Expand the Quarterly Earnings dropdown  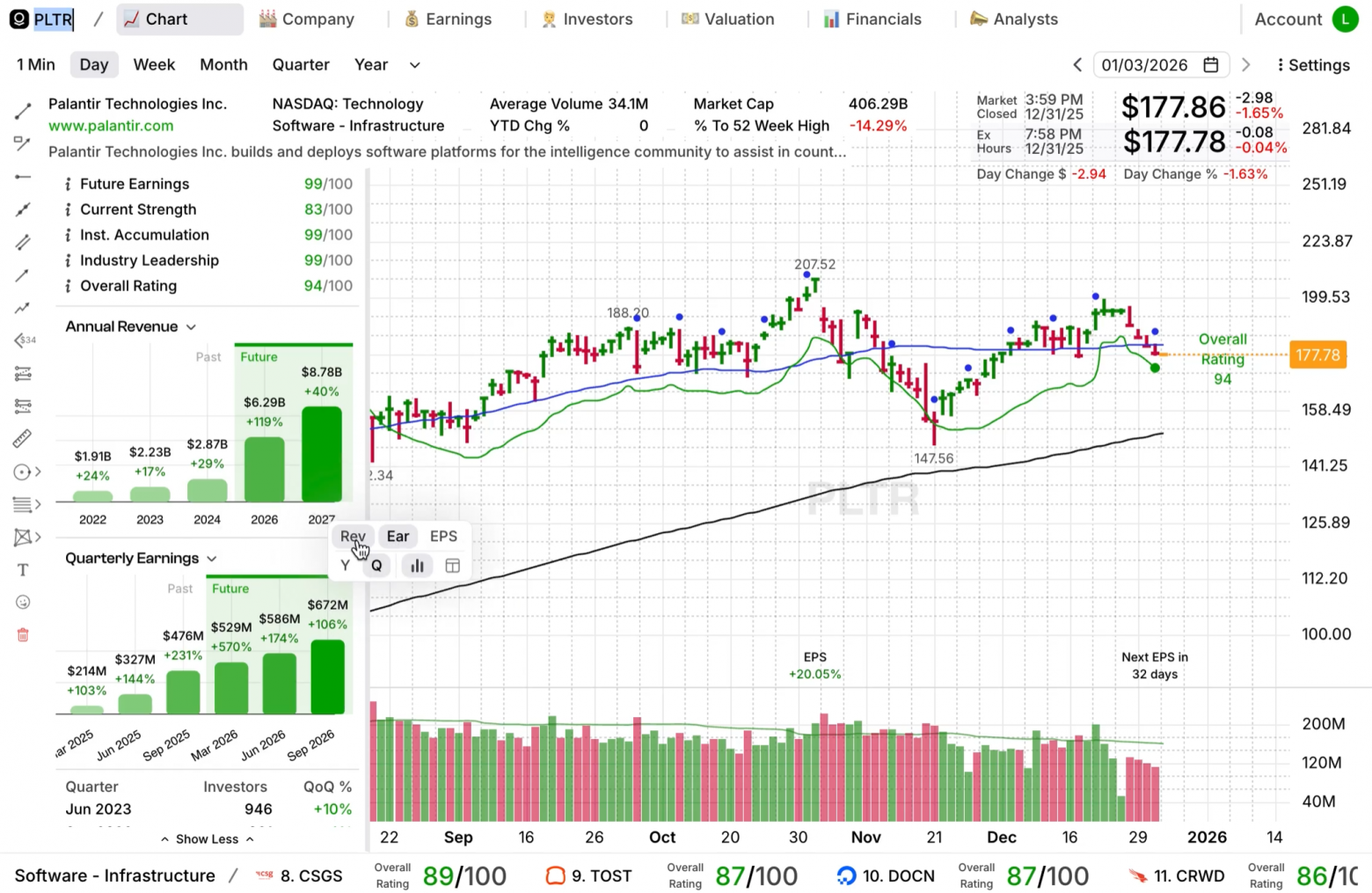211,559
